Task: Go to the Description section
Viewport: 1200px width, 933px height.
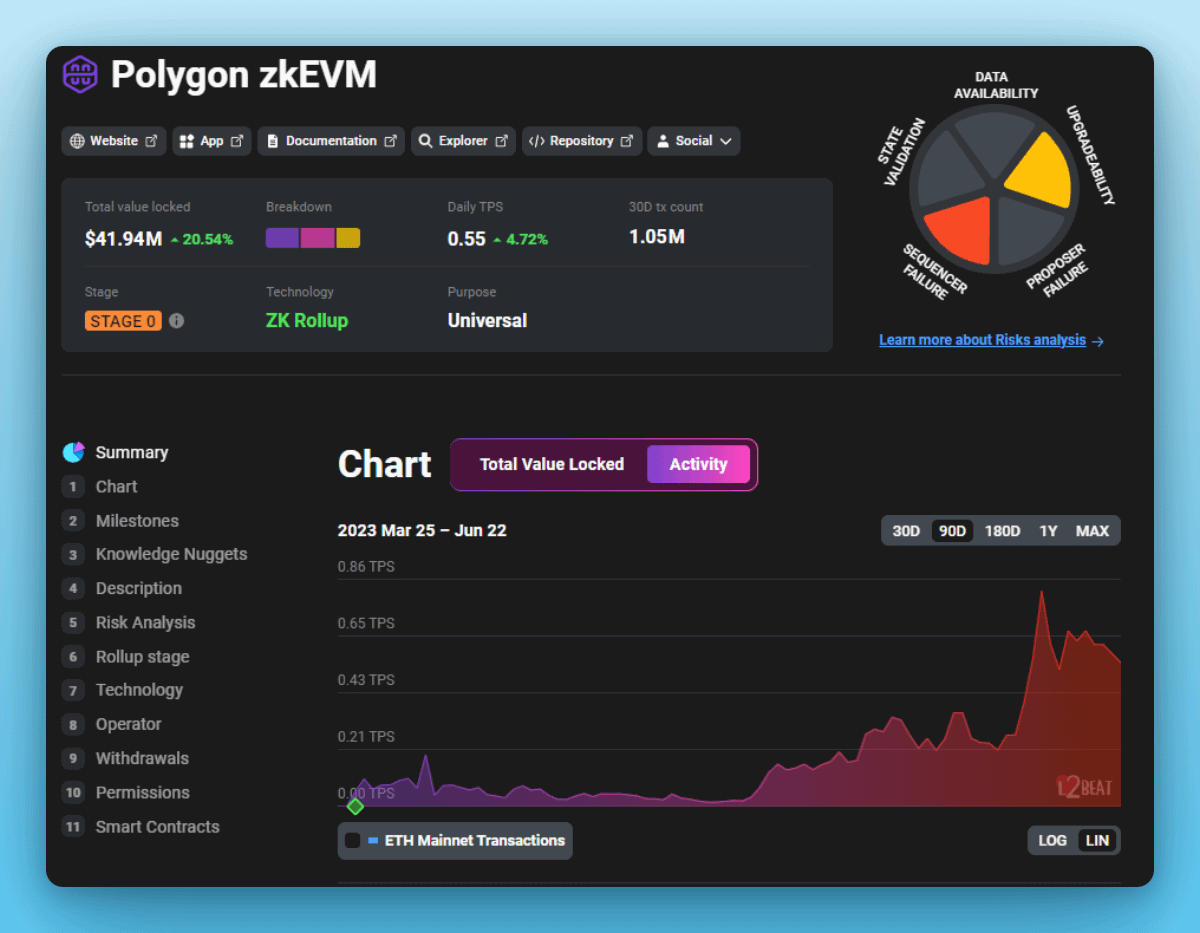Action: click(x=139, y=588)
